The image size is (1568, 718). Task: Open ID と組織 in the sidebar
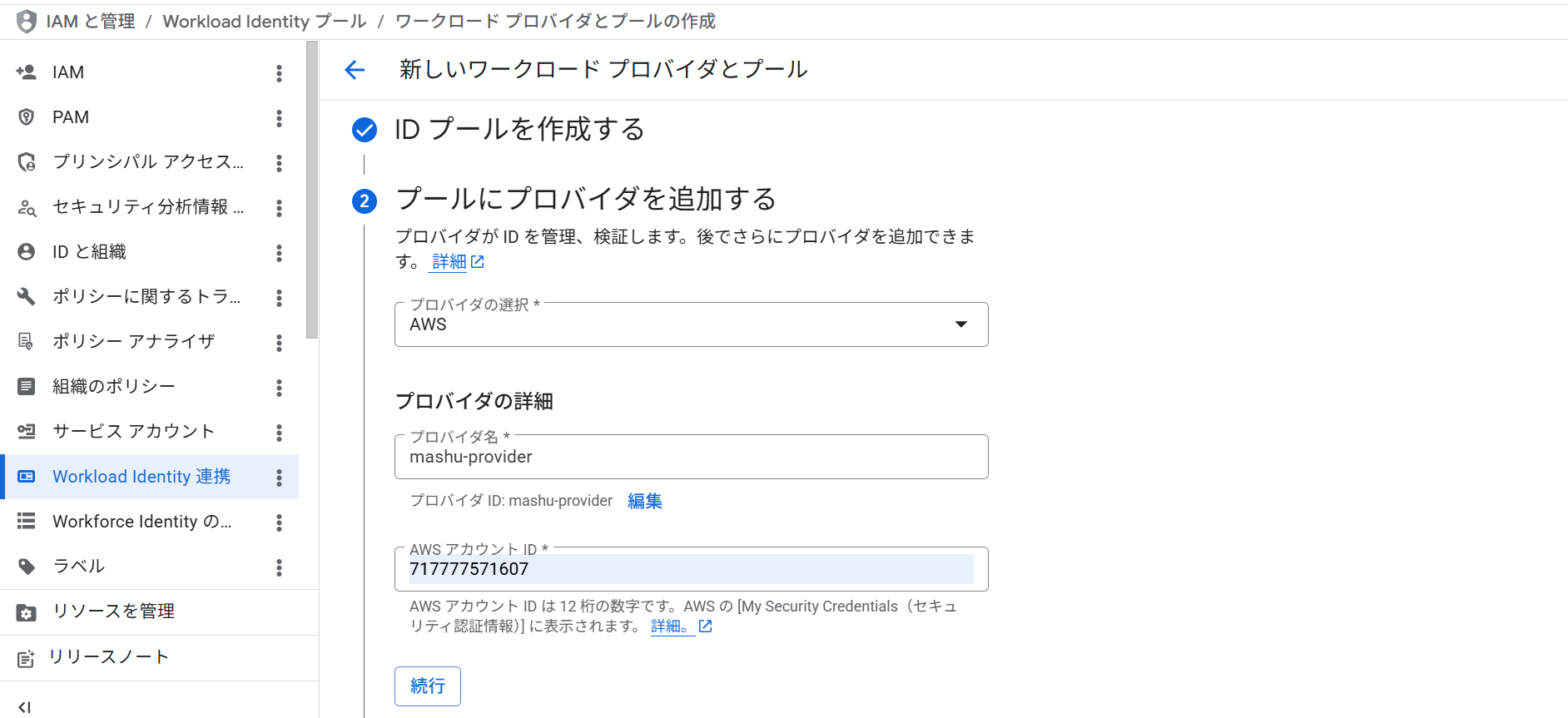[89, 251]
